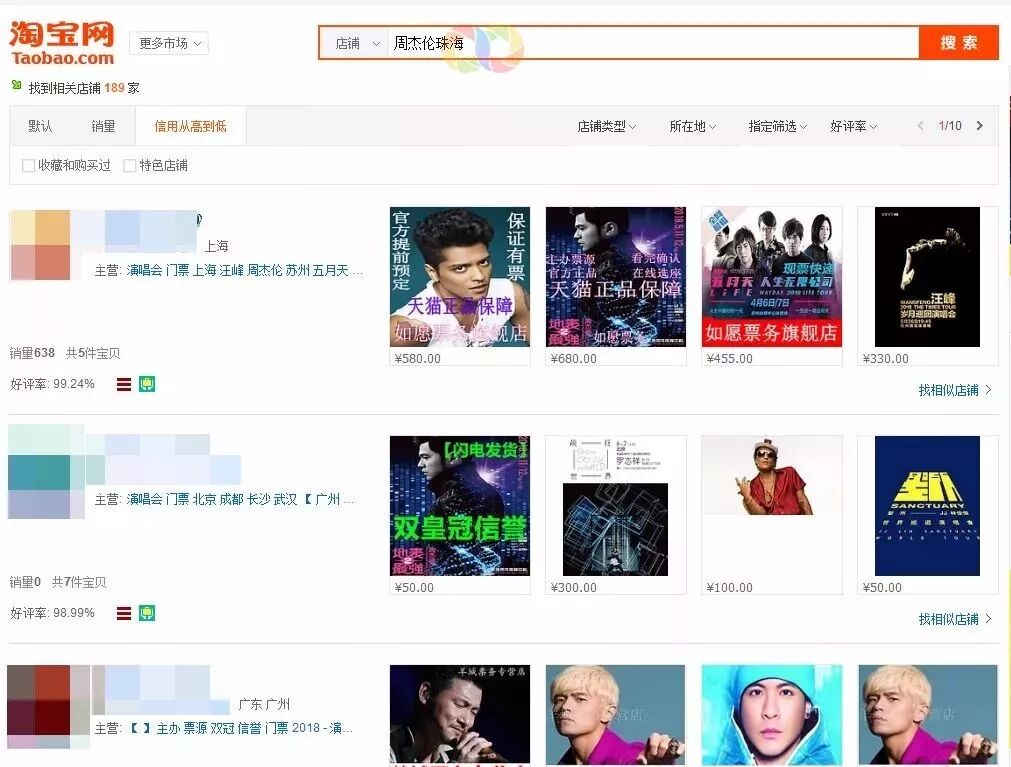Screen dimensions: 1011x767
Task: Expand the 店铺类型 filter
Action: pyautogui.click(x=606, y=126)
